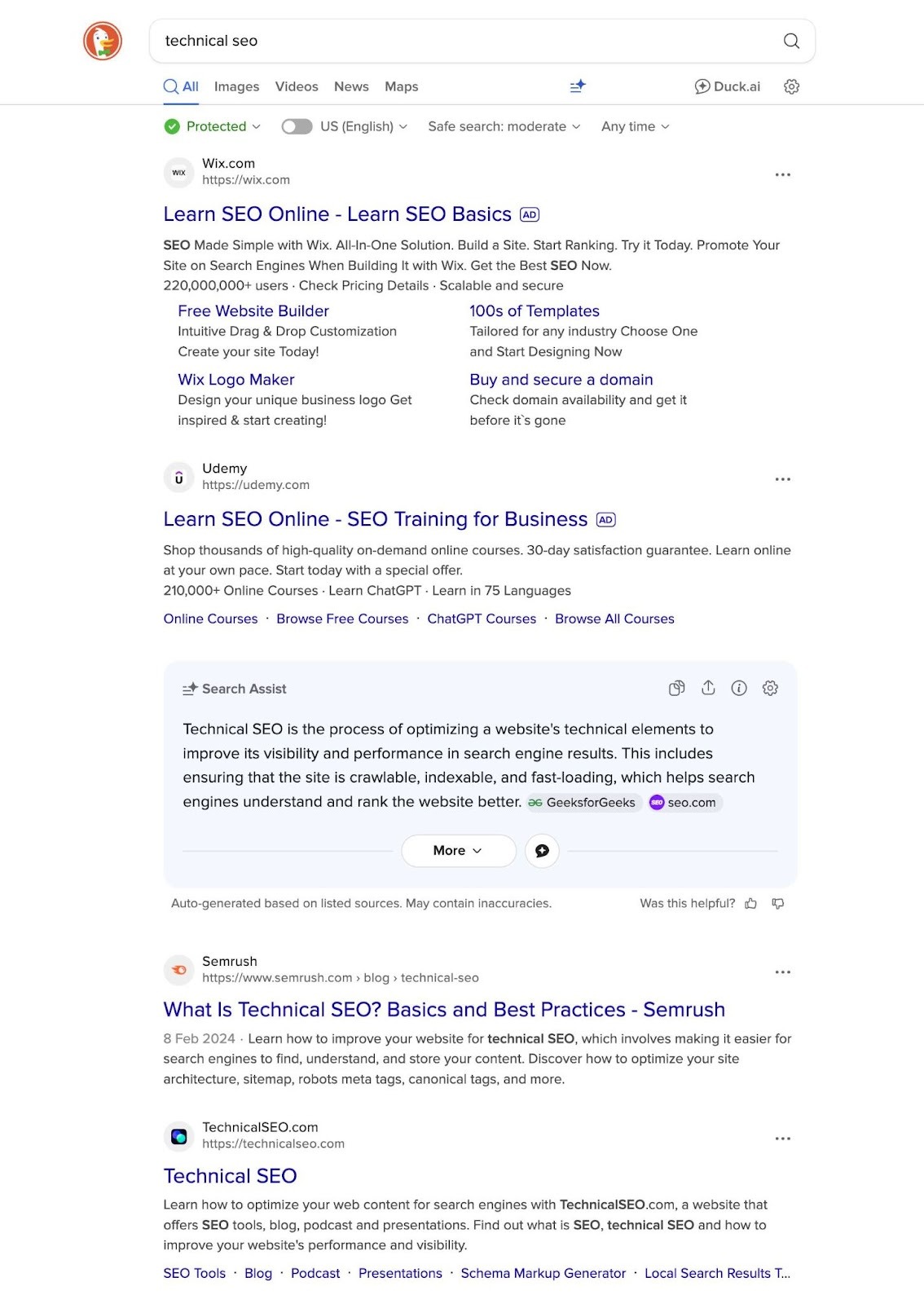Rate Search Assist answer with thumbs up

(x=750, y=904)
